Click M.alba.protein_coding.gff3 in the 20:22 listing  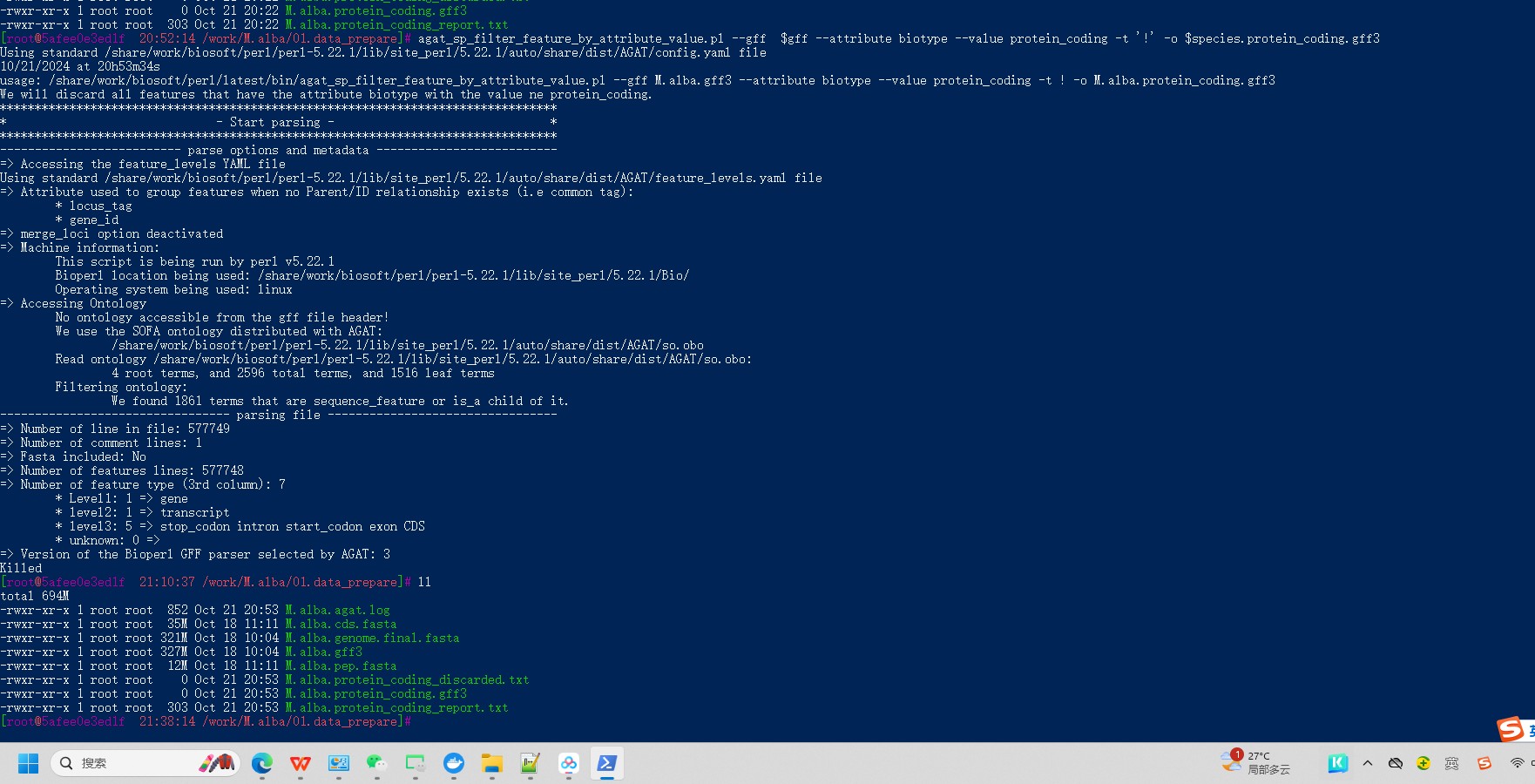click(376, 11)
